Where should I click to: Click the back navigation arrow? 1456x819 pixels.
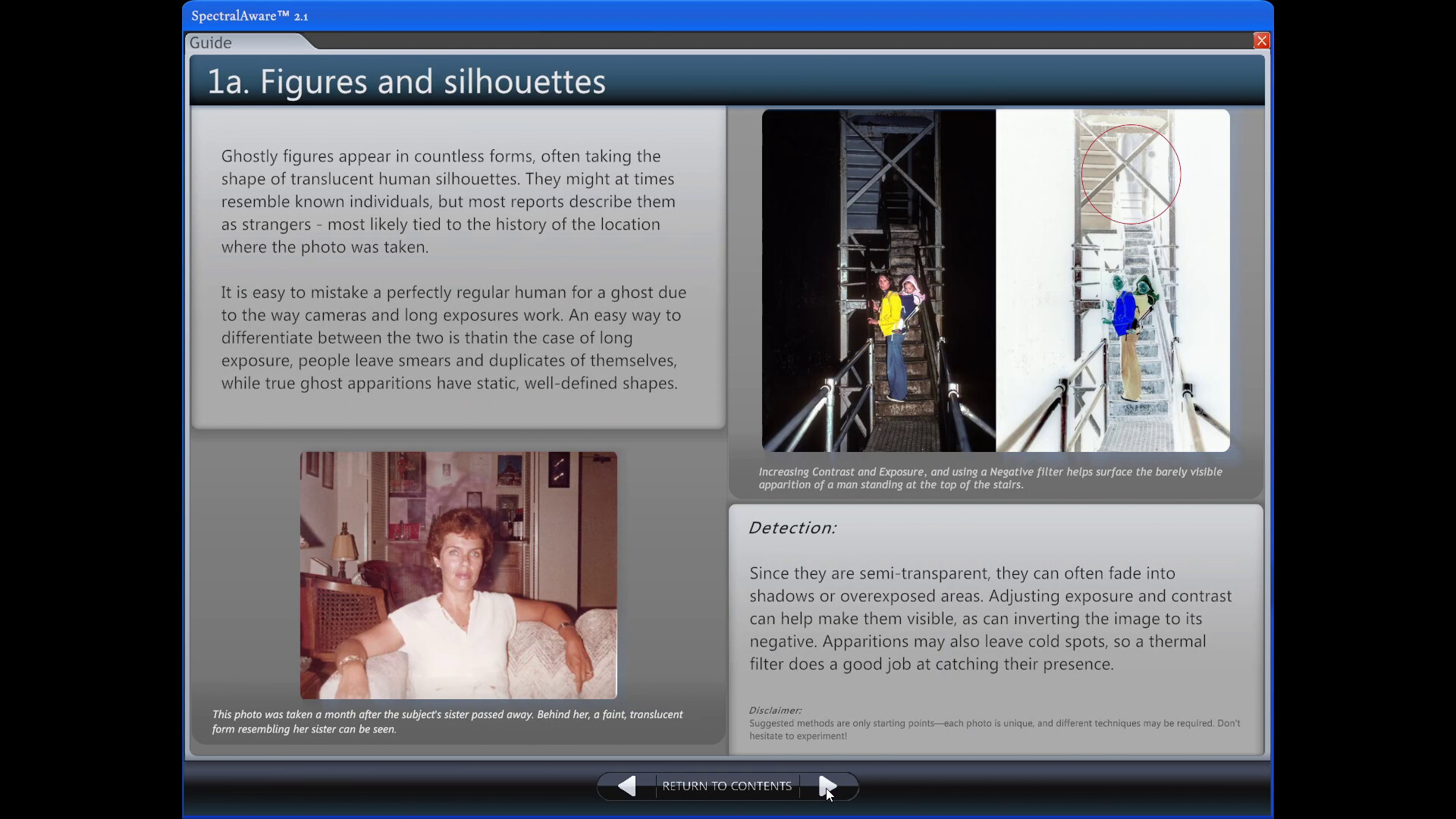(x=626, y=786)
